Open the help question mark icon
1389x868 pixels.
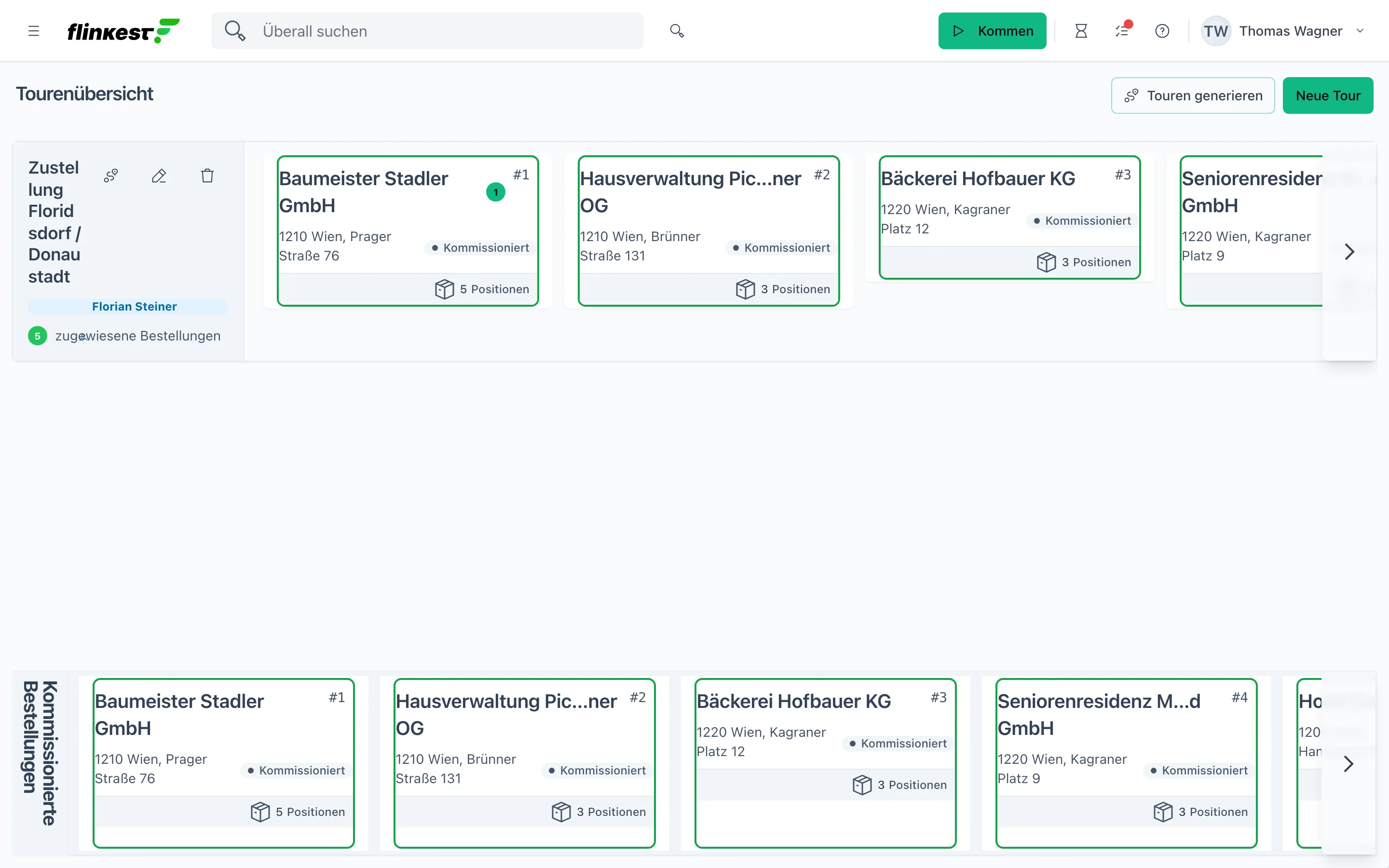click(1162, 31)
